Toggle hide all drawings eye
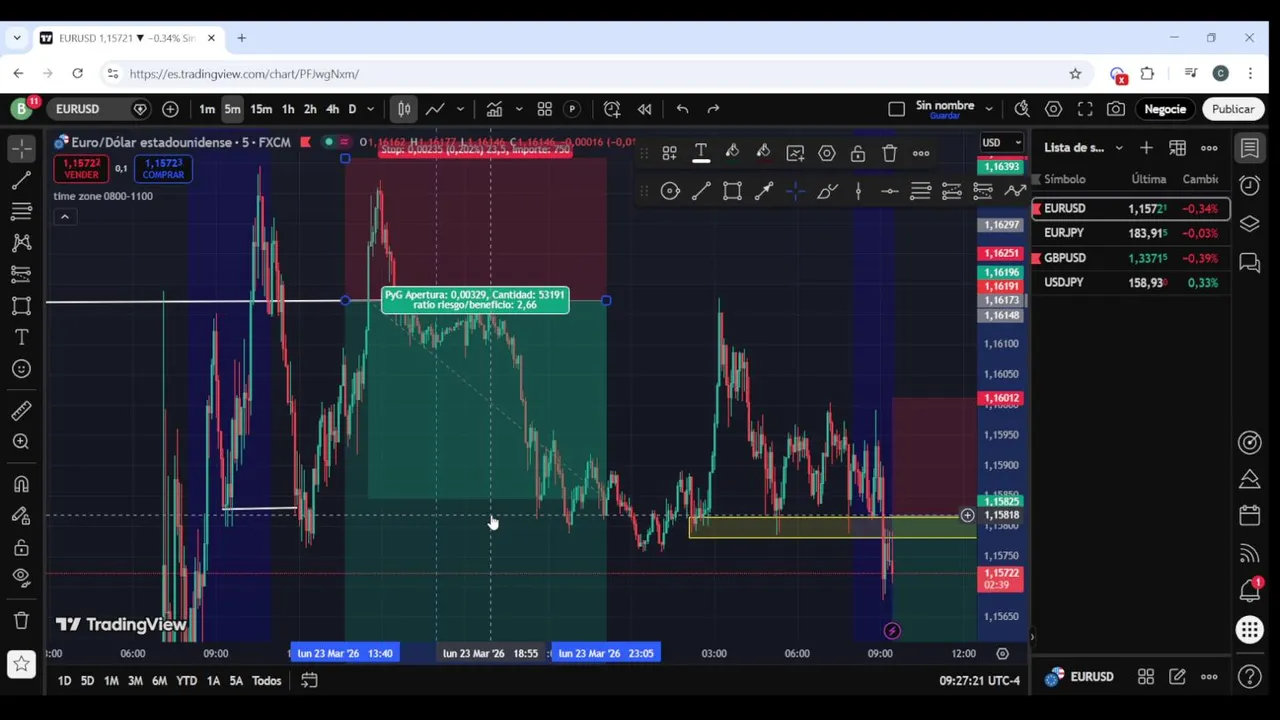The image size is (1280, 720). coord(21,578)
